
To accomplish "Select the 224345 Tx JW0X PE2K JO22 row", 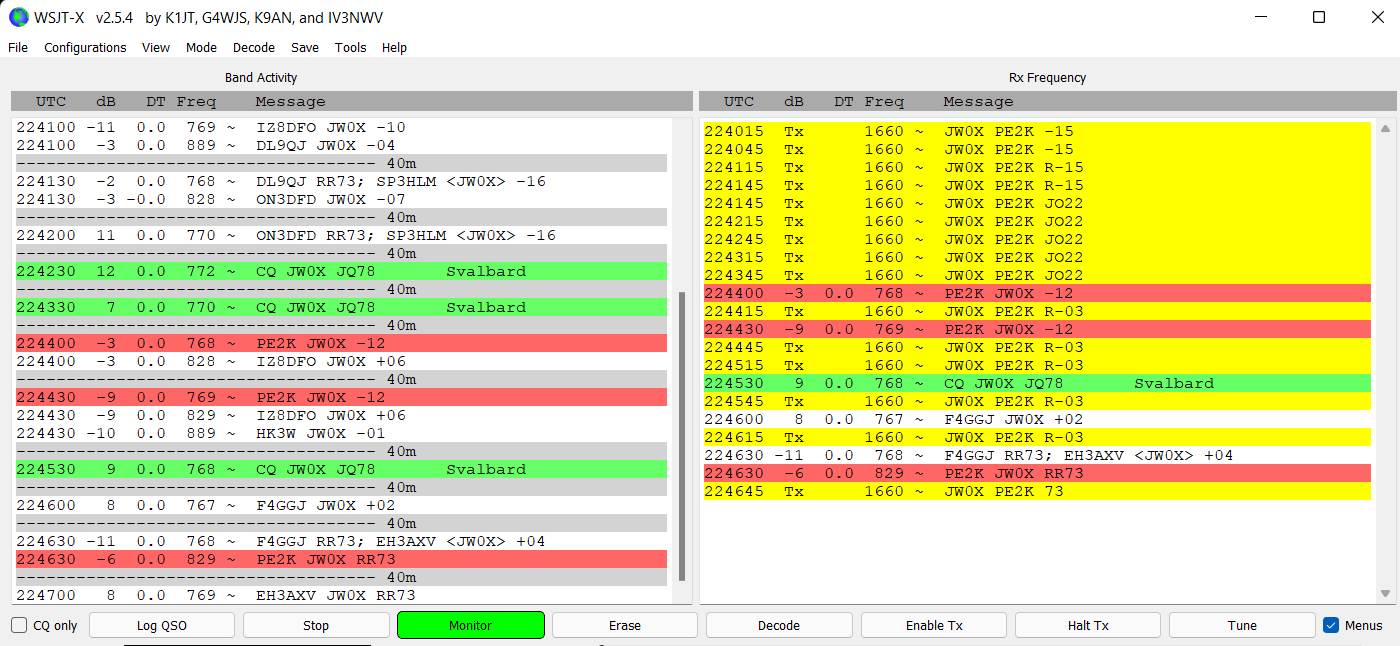I will 1037,275.
